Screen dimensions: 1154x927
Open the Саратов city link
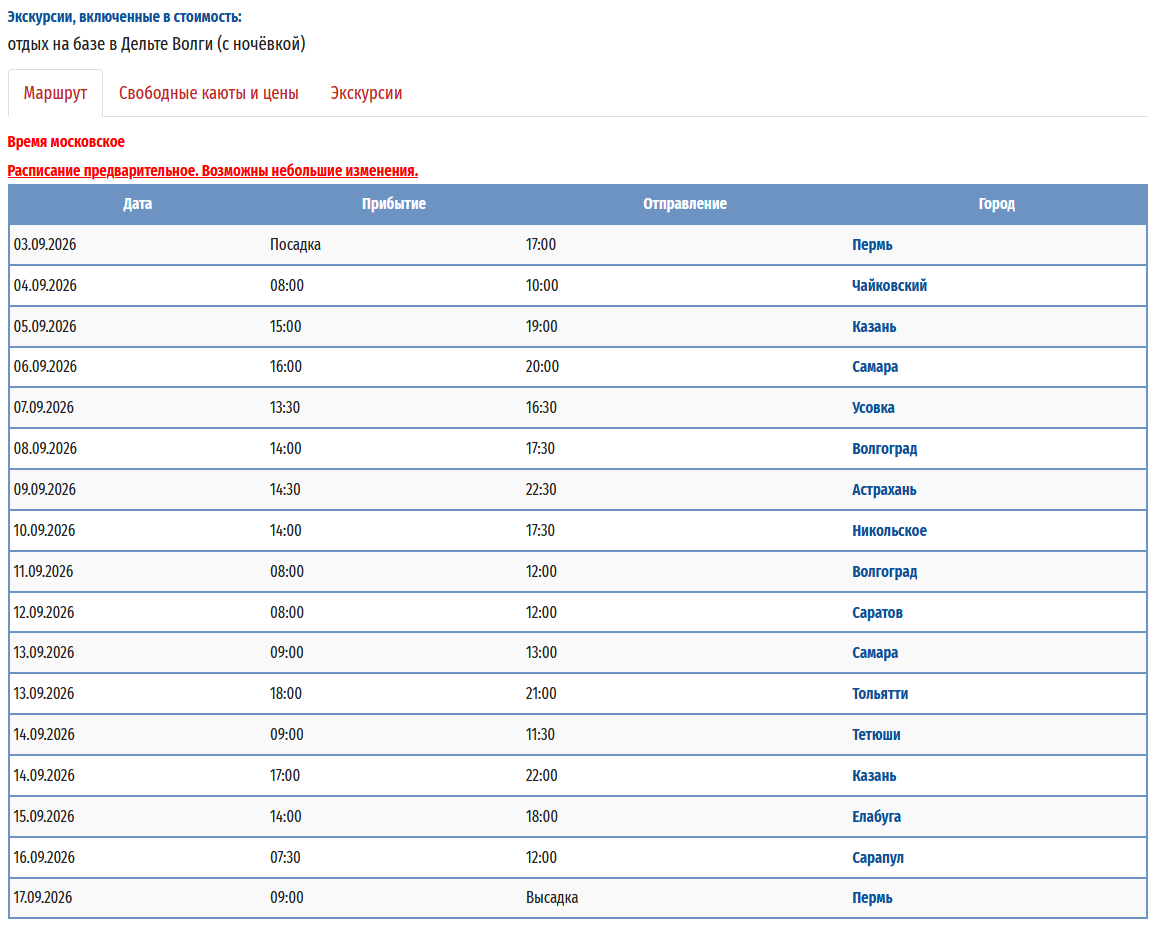point(877,613)
